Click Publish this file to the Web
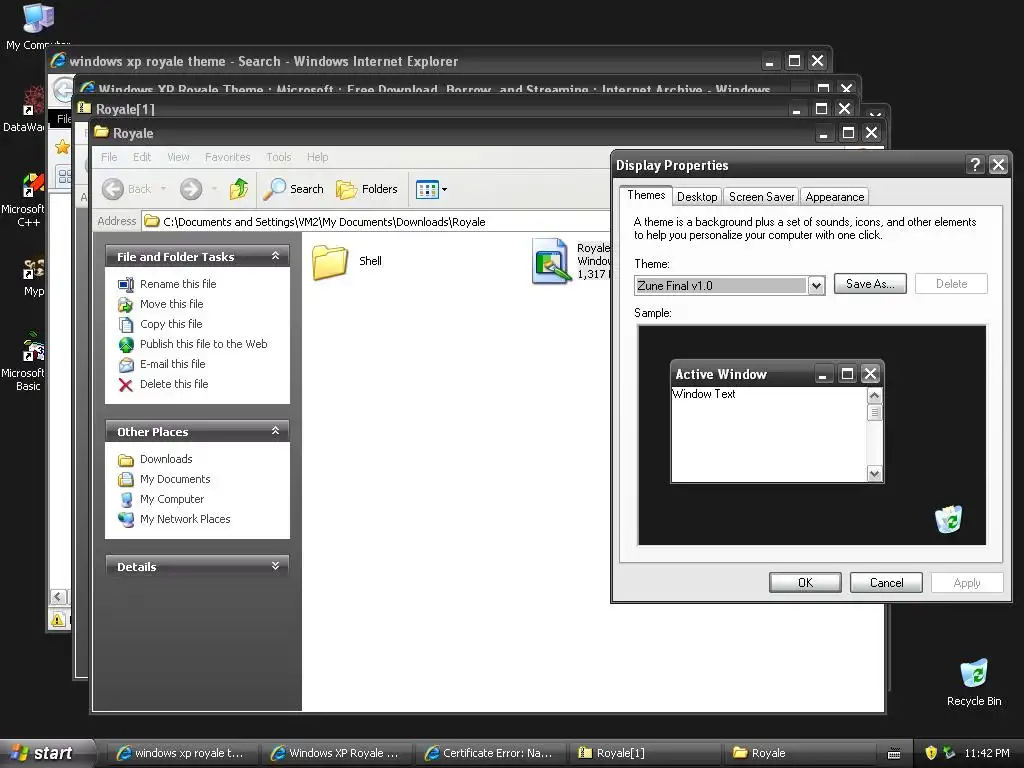 pyautogui.click(x=204, y=344)
